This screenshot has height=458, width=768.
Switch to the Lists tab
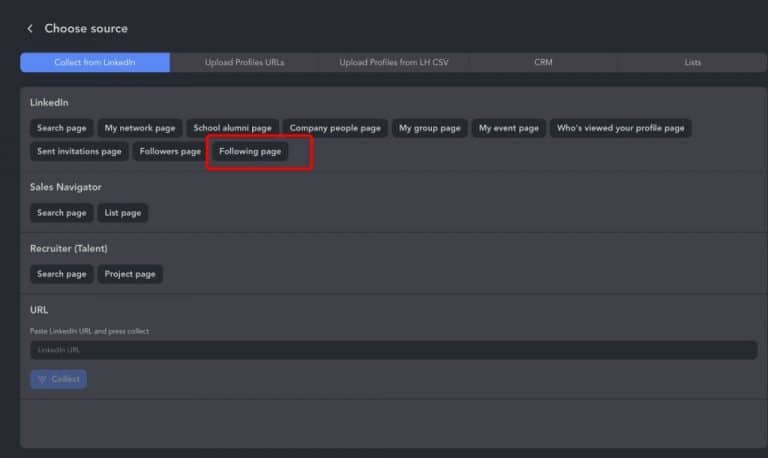pyautogui.click(x=692, y=62)
